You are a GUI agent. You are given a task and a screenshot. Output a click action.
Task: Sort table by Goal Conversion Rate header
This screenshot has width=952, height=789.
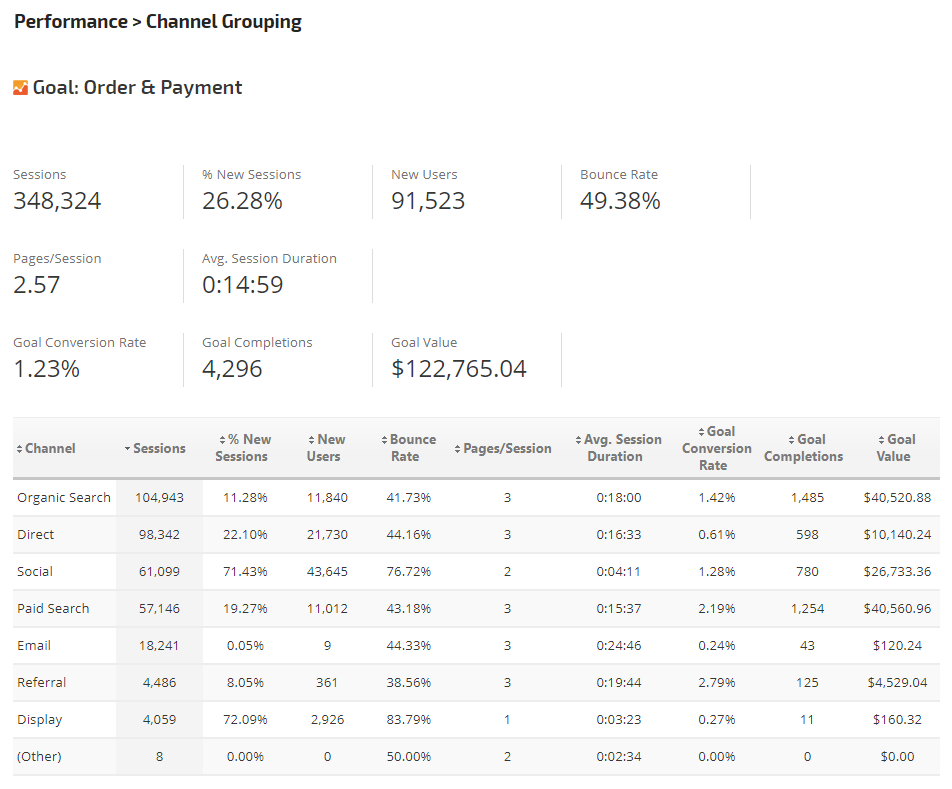pos(716,448)
